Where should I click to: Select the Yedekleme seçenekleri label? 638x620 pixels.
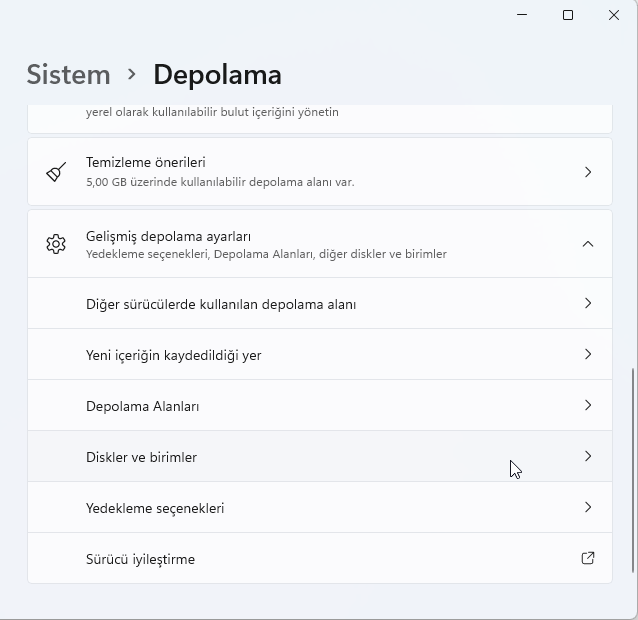coord(155,508)
